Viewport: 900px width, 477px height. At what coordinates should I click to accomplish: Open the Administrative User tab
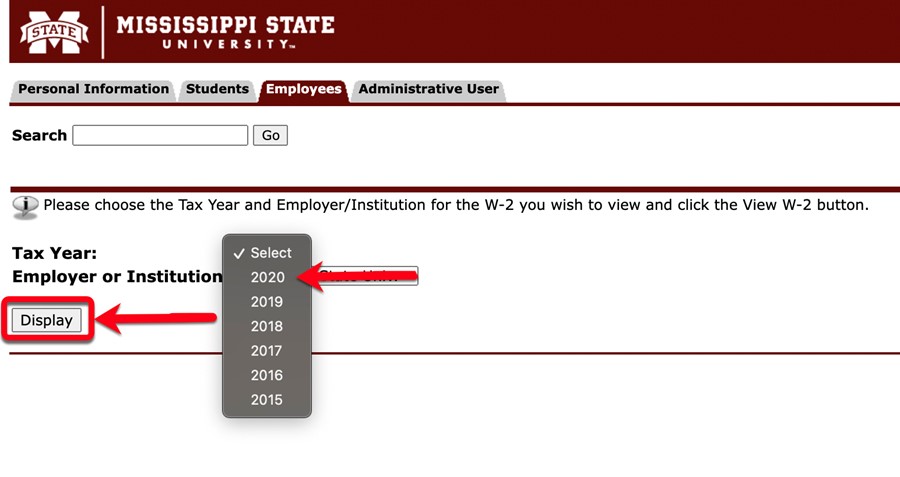pyautogui.click(x=428, y=89)
